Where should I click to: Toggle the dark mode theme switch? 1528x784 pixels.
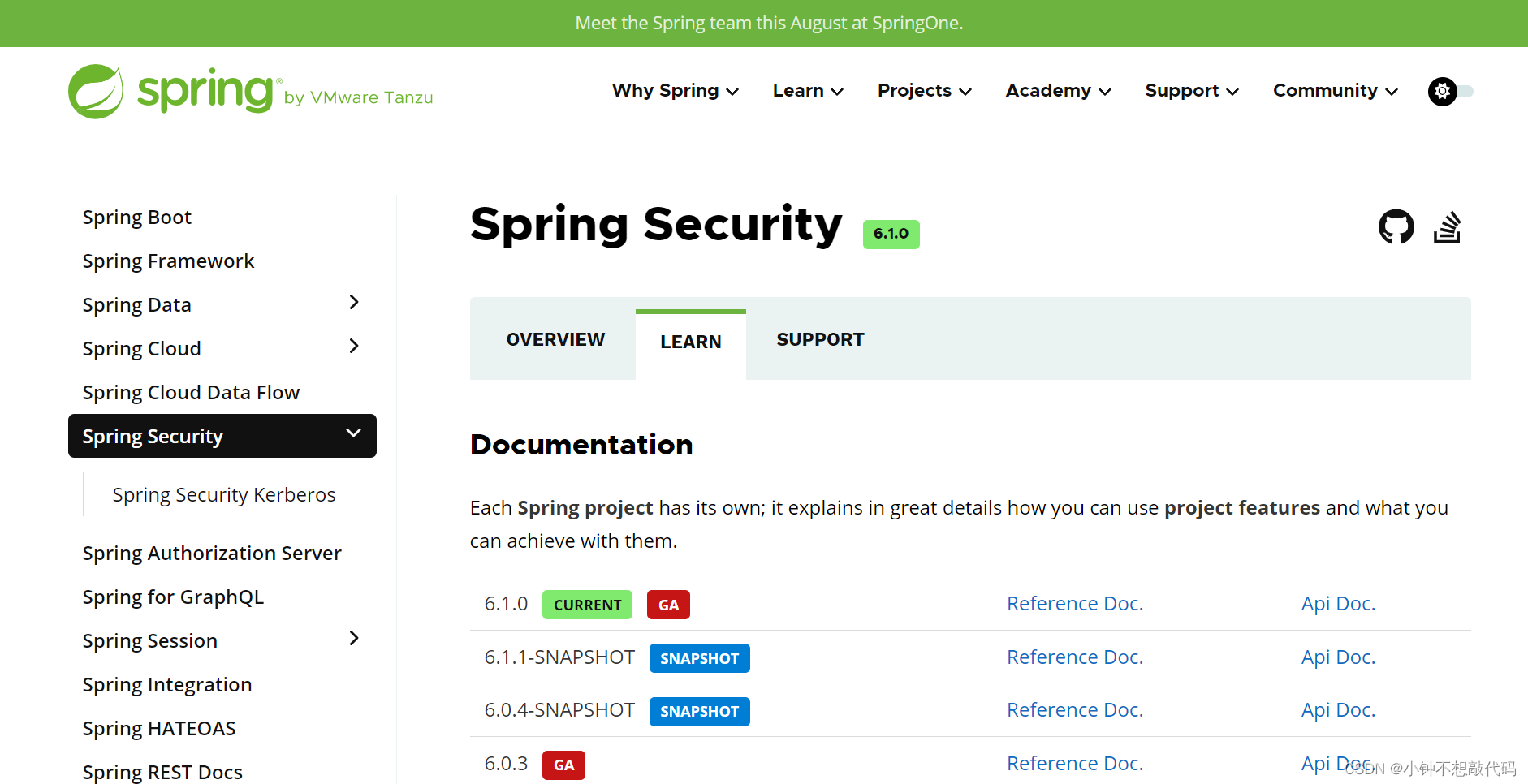(x=1451, y=92)
